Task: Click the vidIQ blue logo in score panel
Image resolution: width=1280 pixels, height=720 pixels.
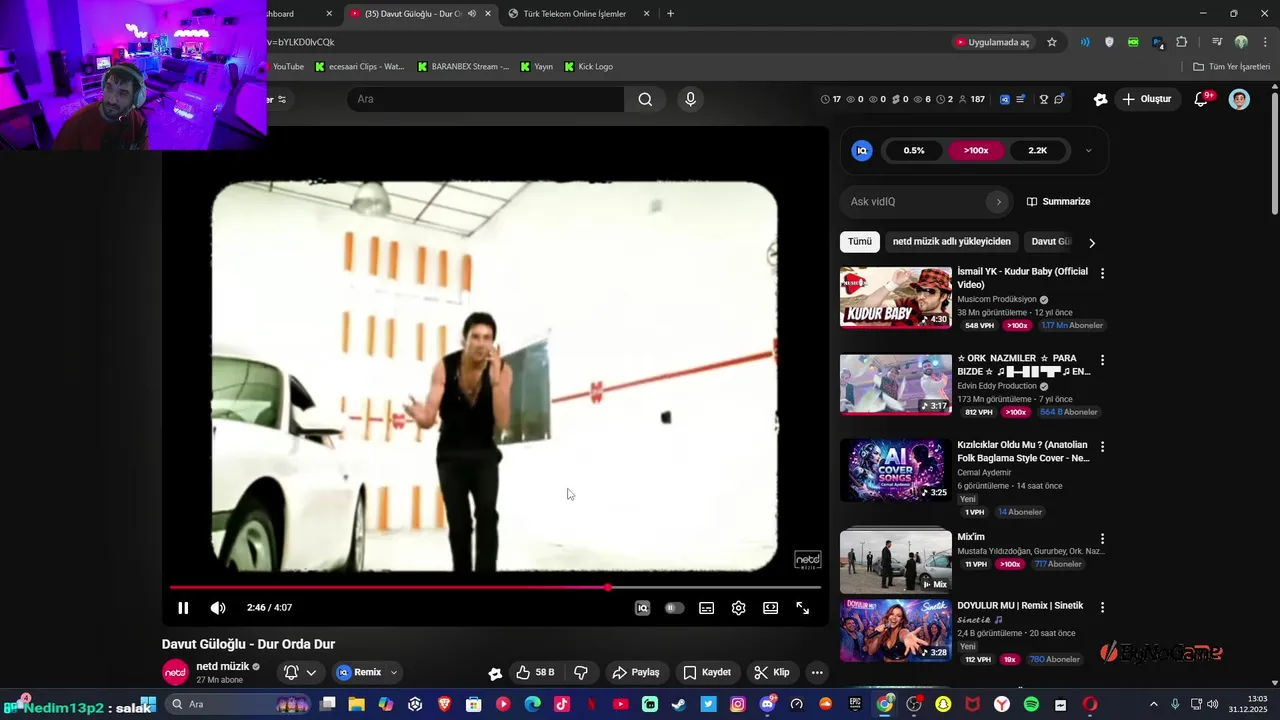Action: [862, 150]
